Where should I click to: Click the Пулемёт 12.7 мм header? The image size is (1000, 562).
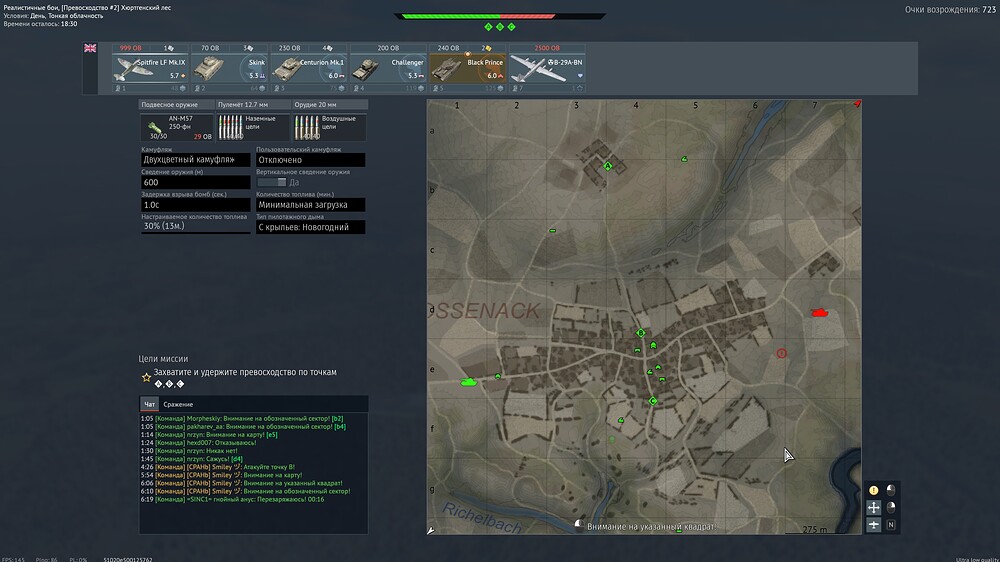tap(253, 104)
